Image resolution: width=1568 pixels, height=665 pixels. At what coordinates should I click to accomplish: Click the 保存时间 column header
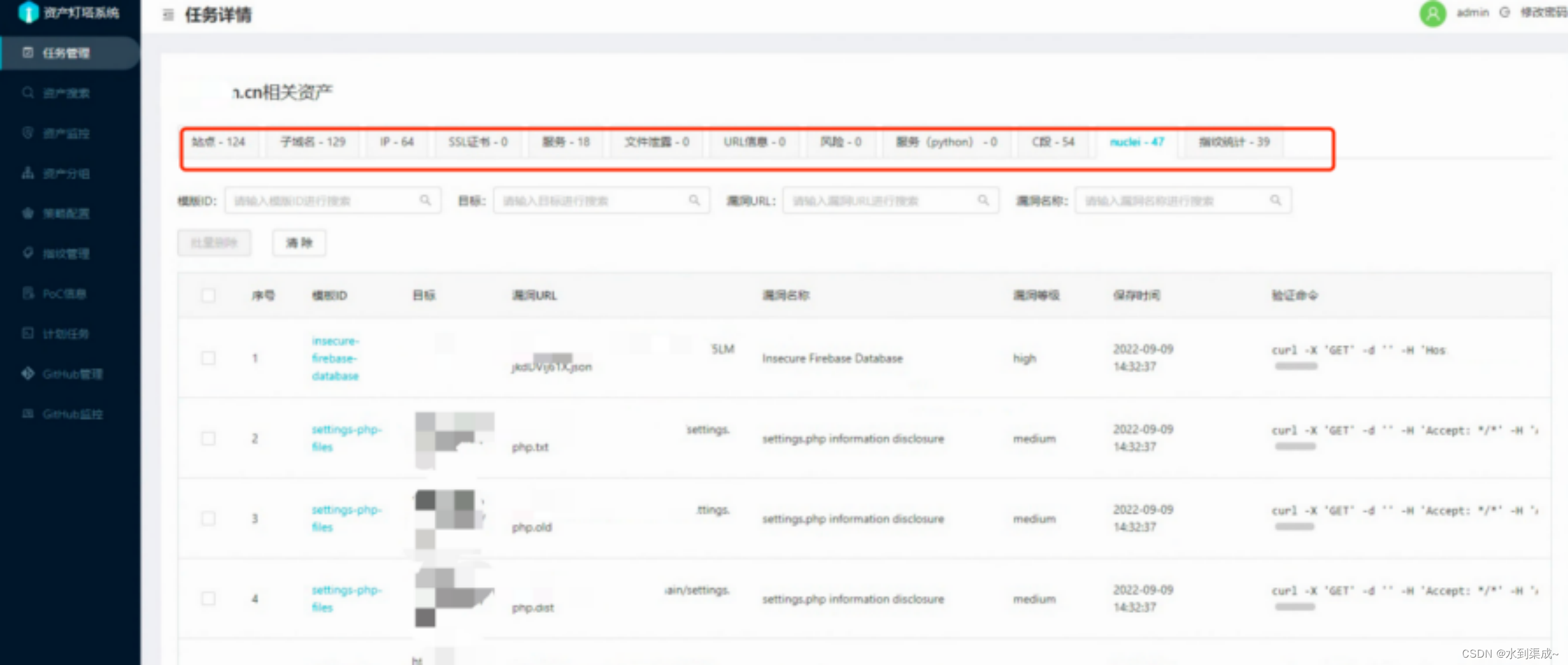[1136, 295]
